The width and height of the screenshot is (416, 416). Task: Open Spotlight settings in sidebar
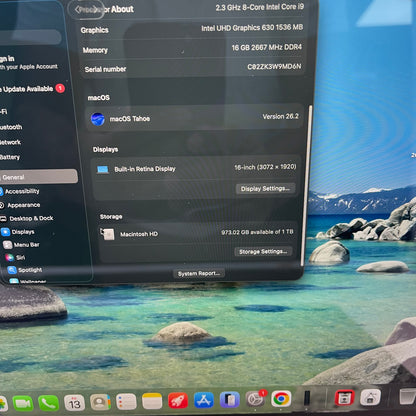click(x=25, y=270)
